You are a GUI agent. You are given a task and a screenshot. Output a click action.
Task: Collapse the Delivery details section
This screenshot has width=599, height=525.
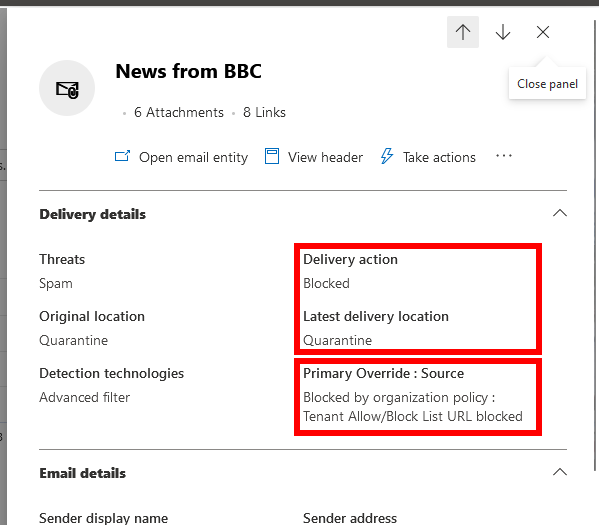pyautogui.click(x=560, y=213)
